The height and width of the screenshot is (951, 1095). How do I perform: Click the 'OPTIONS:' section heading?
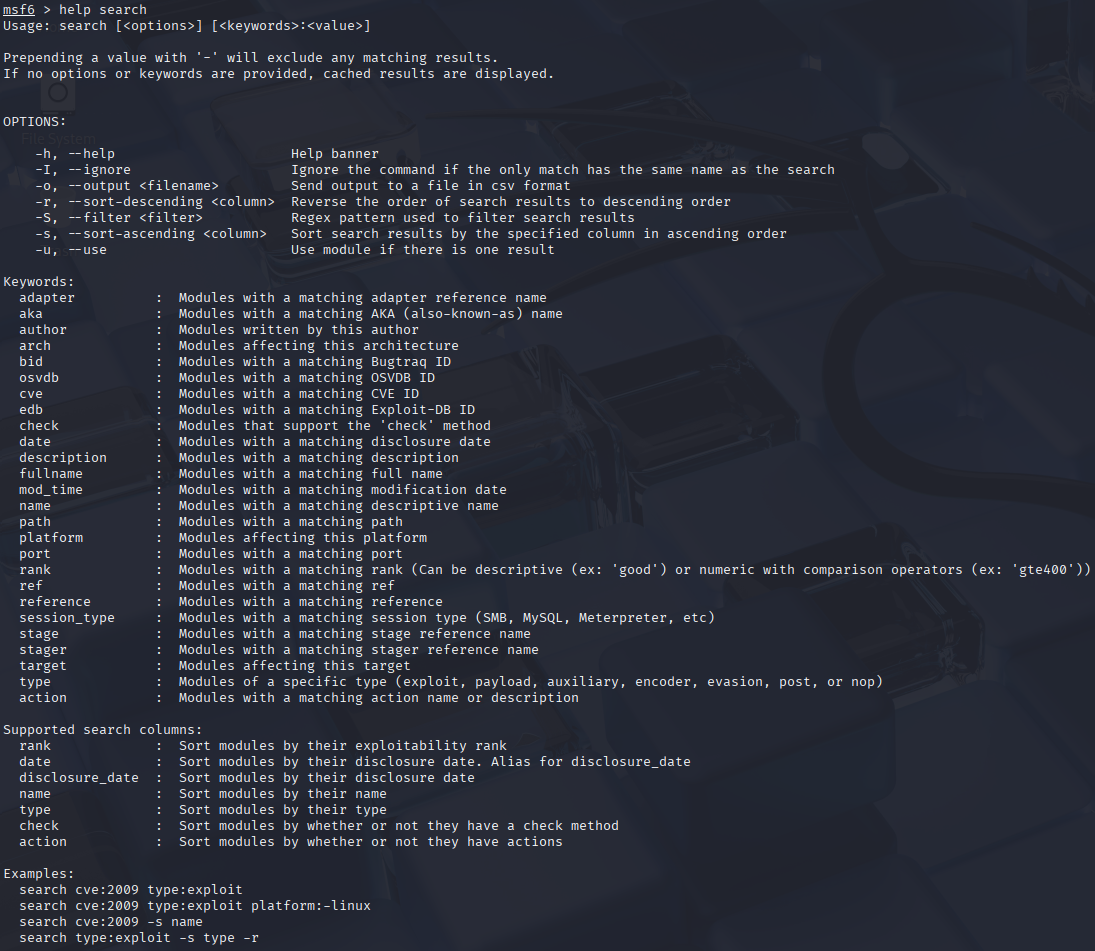pos(35,122)
